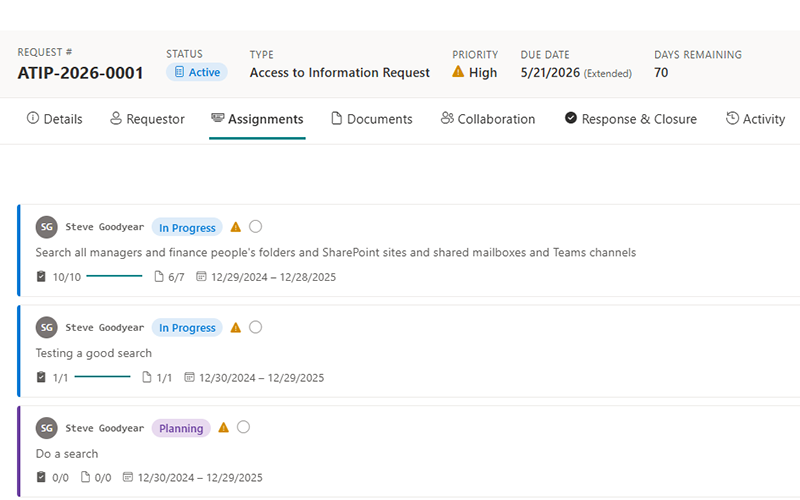Go to the Collaboration tab
This screenshot has width=800, height=500.
click(487, 119)
